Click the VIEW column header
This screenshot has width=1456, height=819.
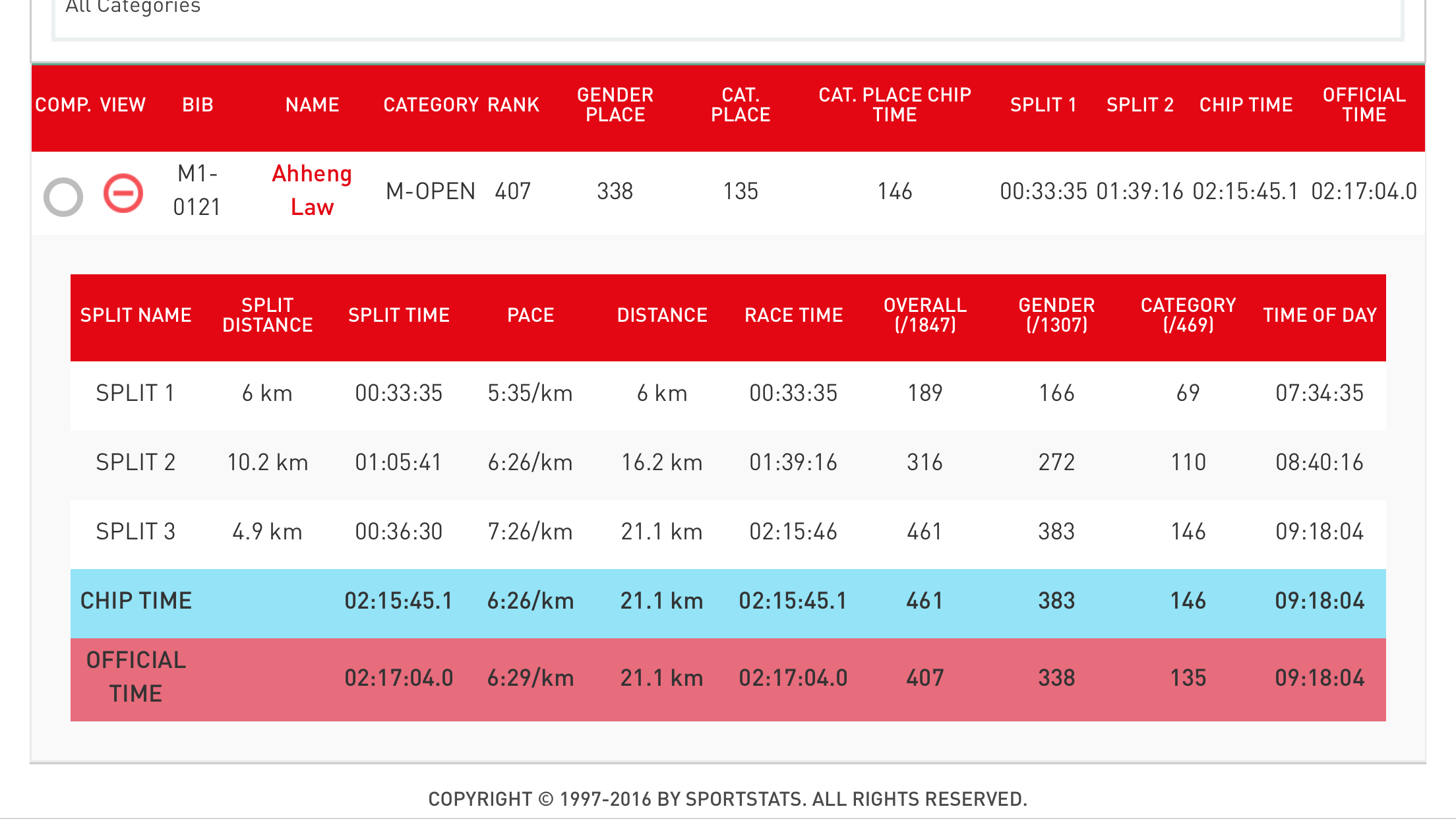pyautogui.click(x=123, y=105)
